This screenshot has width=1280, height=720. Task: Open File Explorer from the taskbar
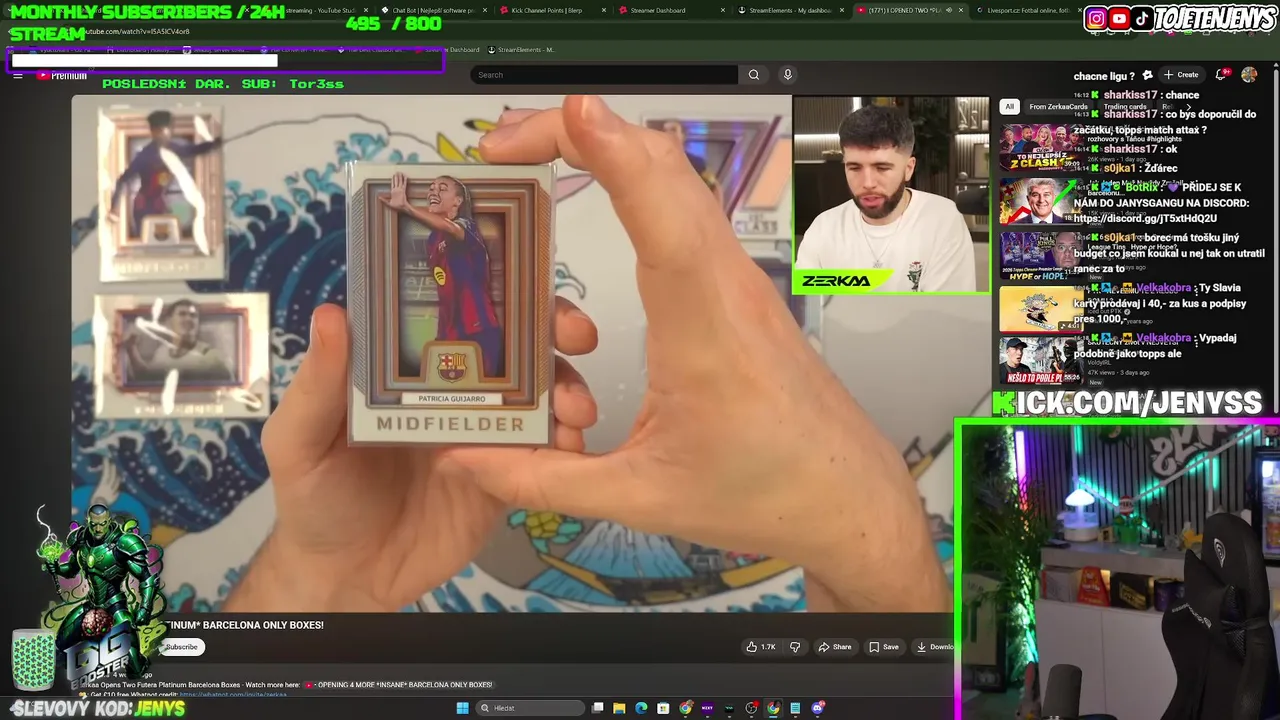(x=619, y=708)
